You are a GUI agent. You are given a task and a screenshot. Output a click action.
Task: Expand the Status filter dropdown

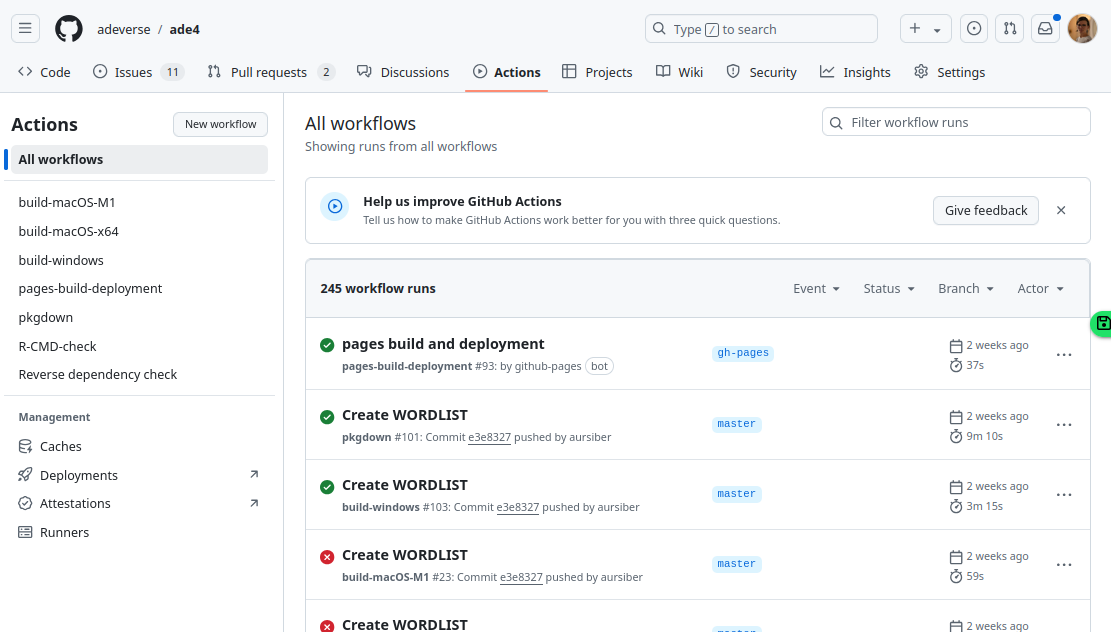pyautogui.click(x=889, y=288)
